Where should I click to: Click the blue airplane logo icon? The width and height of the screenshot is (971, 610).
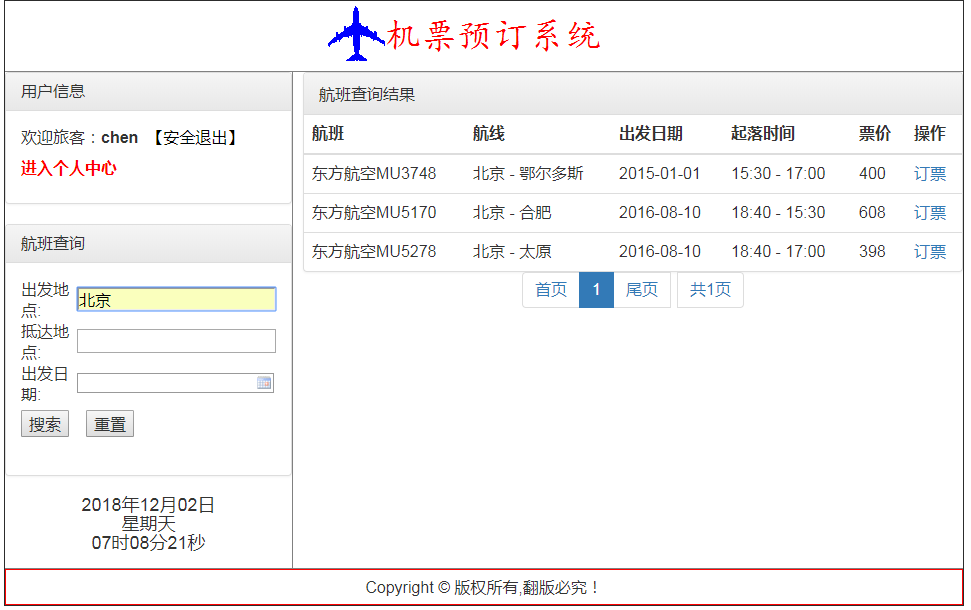tap(357, 34)
